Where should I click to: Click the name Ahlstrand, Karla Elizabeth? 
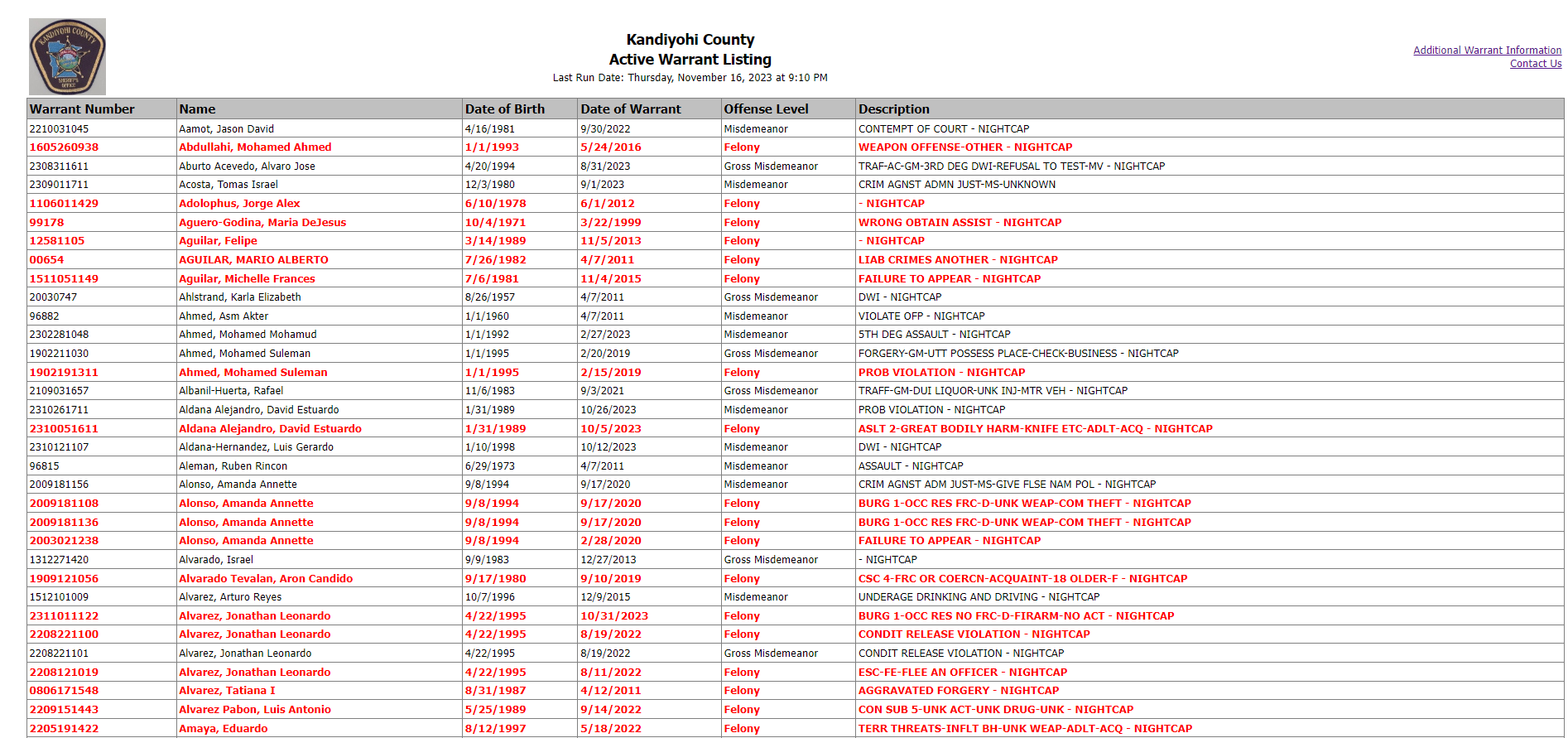click(x=240, y=297)
